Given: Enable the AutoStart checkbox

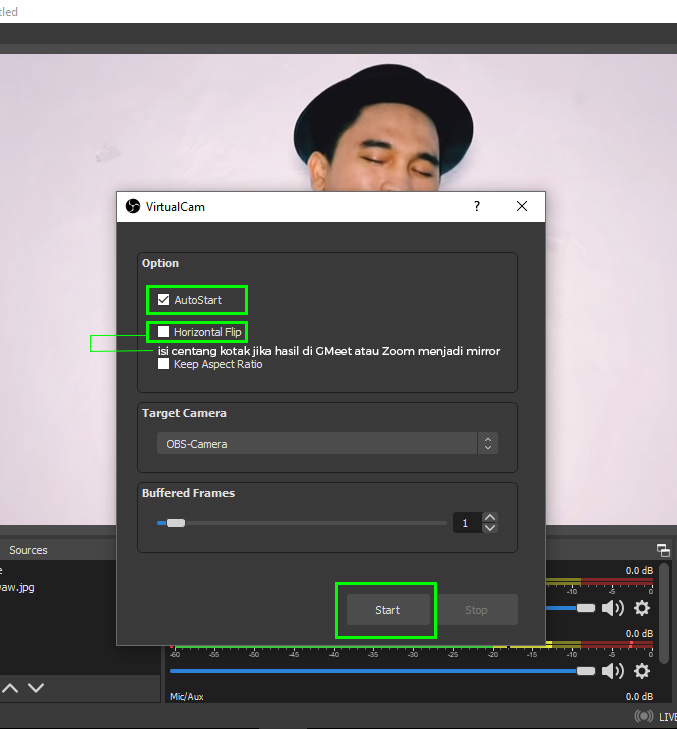Looking at the screenshot, I should tap(163, 300).
